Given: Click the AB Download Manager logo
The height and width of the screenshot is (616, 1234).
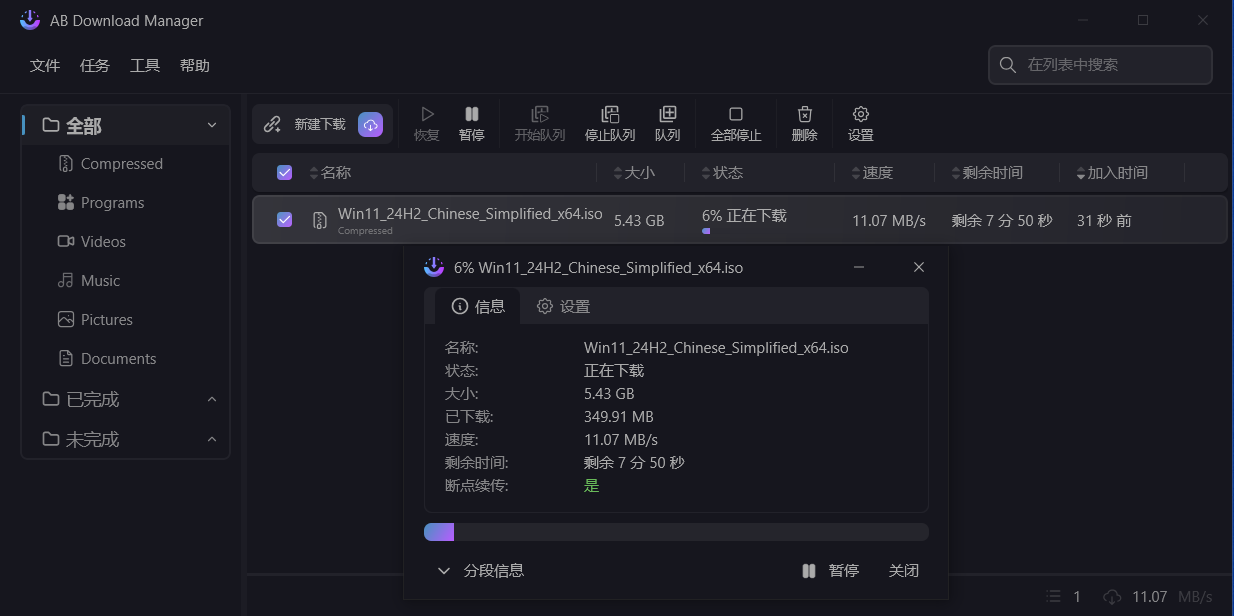Looking at the screenshot, I should (30, 20).
